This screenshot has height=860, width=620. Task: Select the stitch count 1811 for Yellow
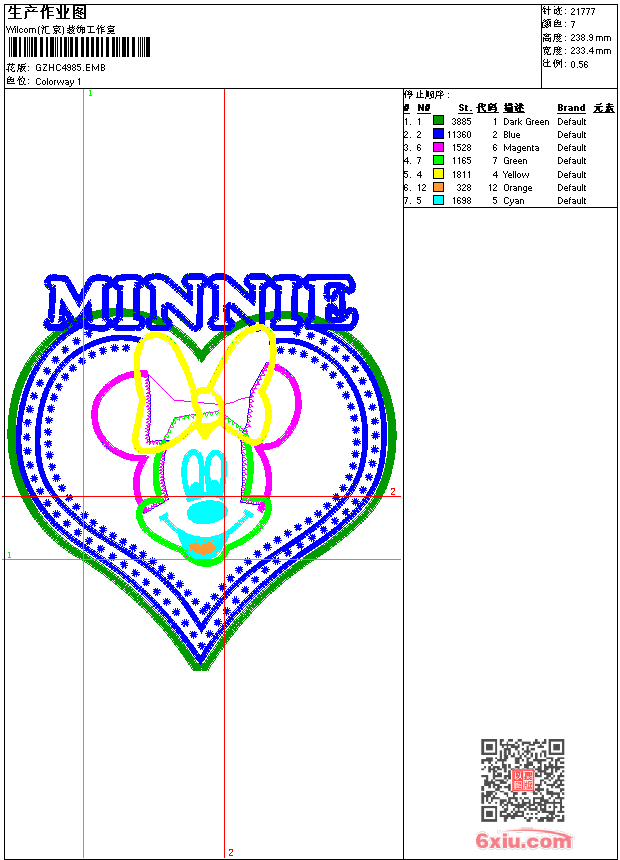(462, 174)
